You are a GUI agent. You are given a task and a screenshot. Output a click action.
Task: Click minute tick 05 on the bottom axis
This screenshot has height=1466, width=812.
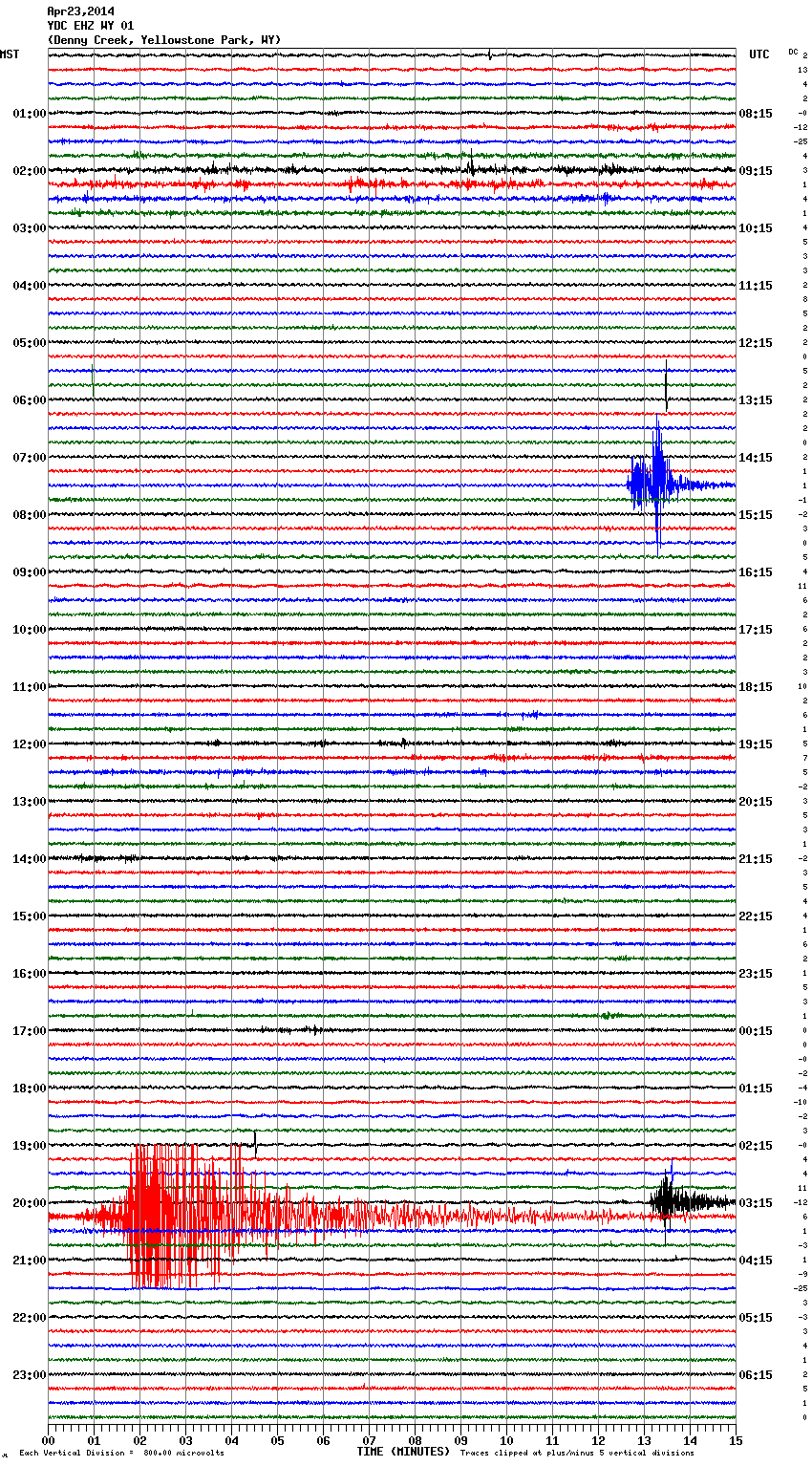(277, 1440)
